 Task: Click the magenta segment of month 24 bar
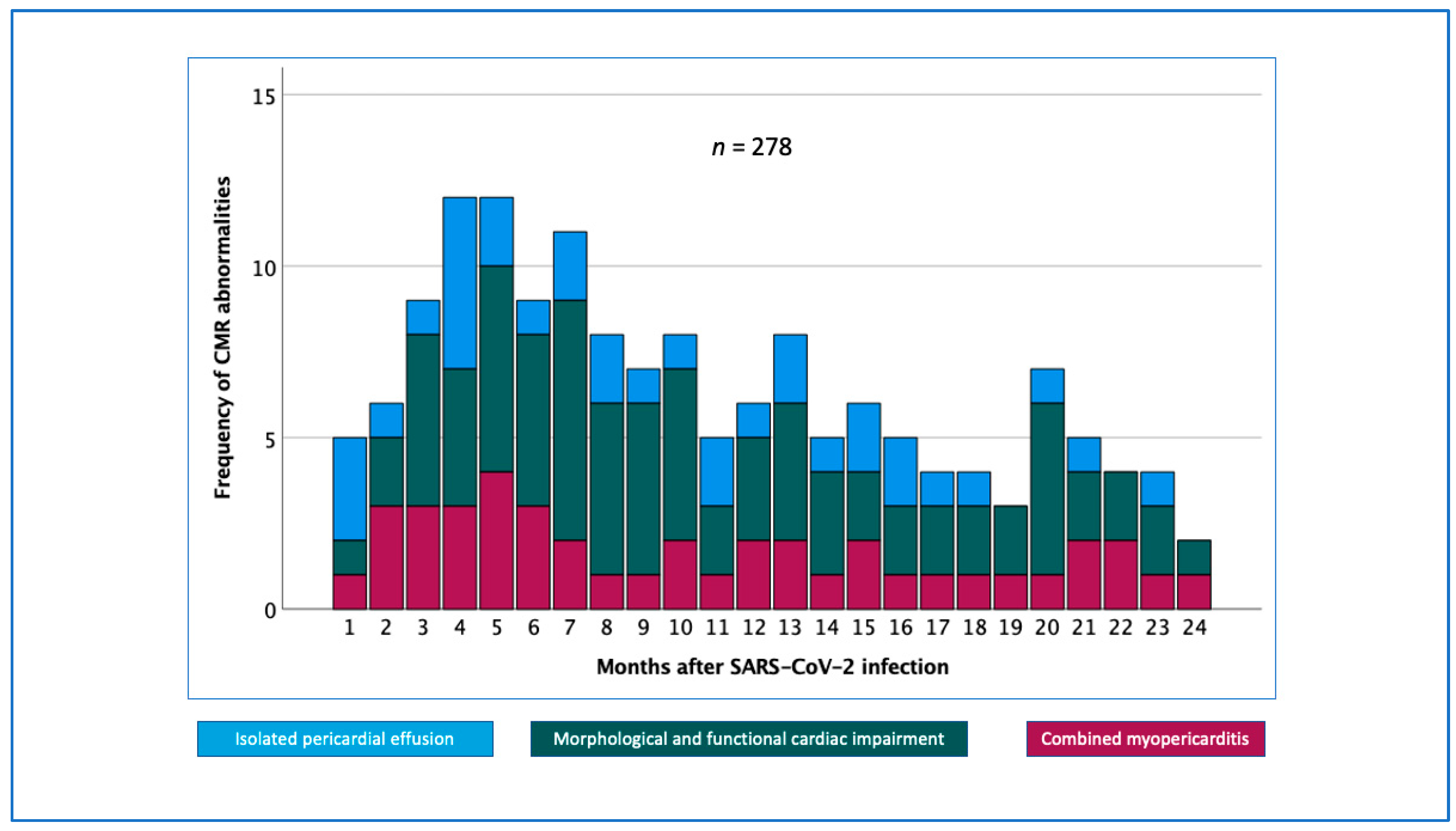click(1194, 592)
